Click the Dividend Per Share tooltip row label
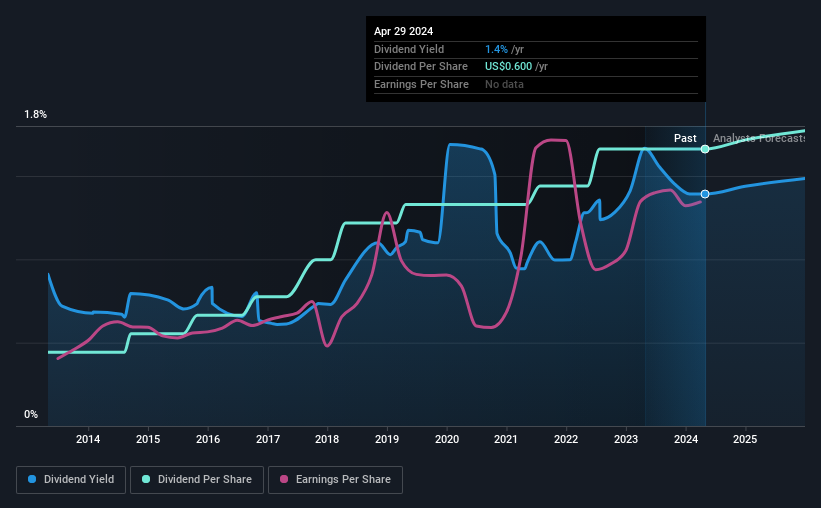 pos(421,67)
